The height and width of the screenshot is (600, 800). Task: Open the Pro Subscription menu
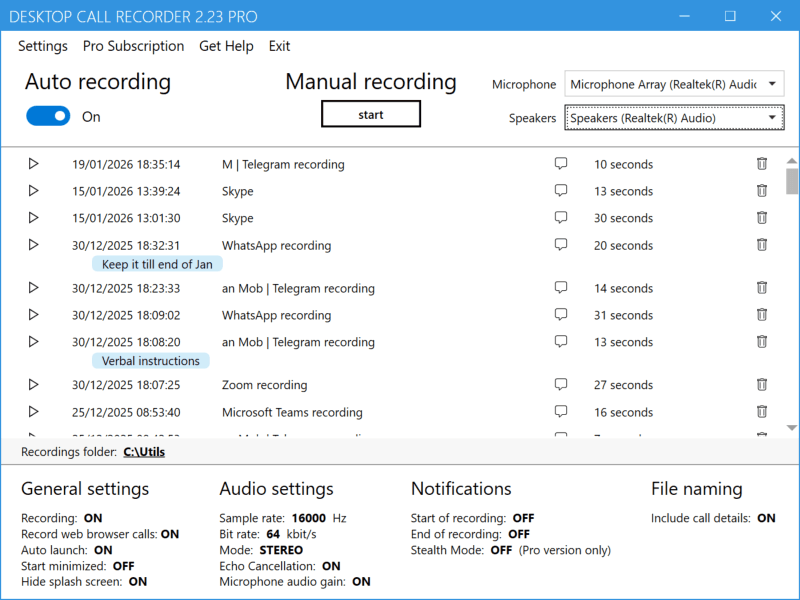click(133, 46)
